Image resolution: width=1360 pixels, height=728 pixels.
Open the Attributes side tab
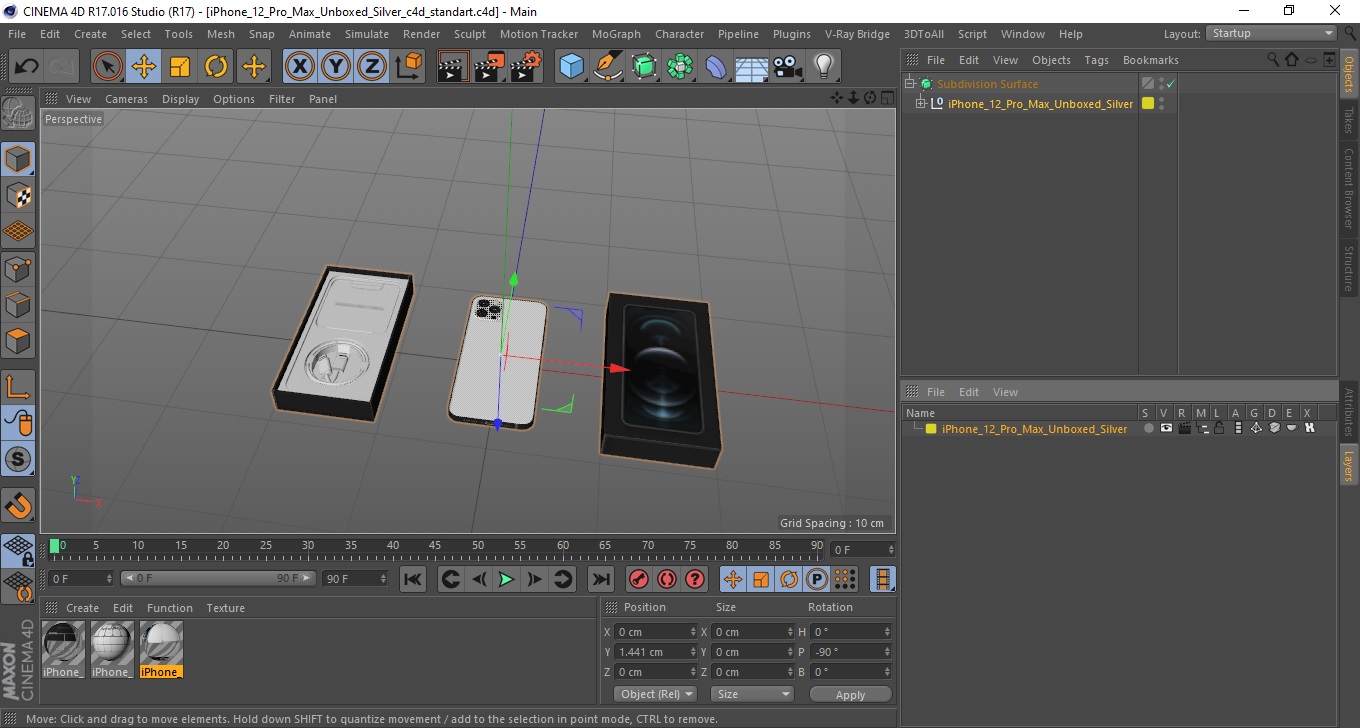pyautogui.click(x=1349, y=412)
